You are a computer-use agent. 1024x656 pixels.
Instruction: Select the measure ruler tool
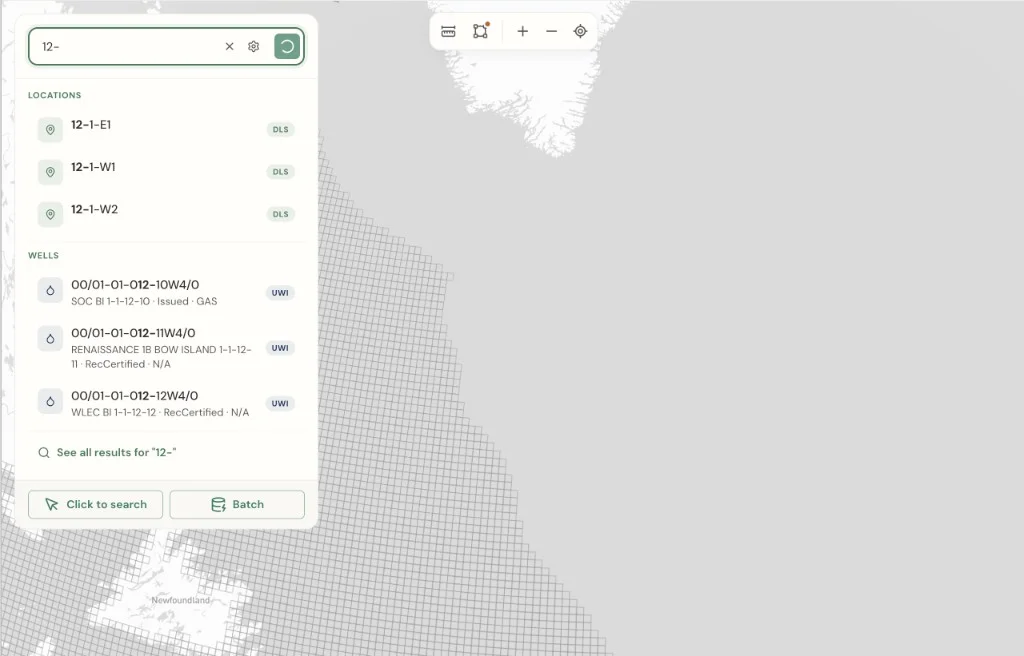(x=448, y=31)
